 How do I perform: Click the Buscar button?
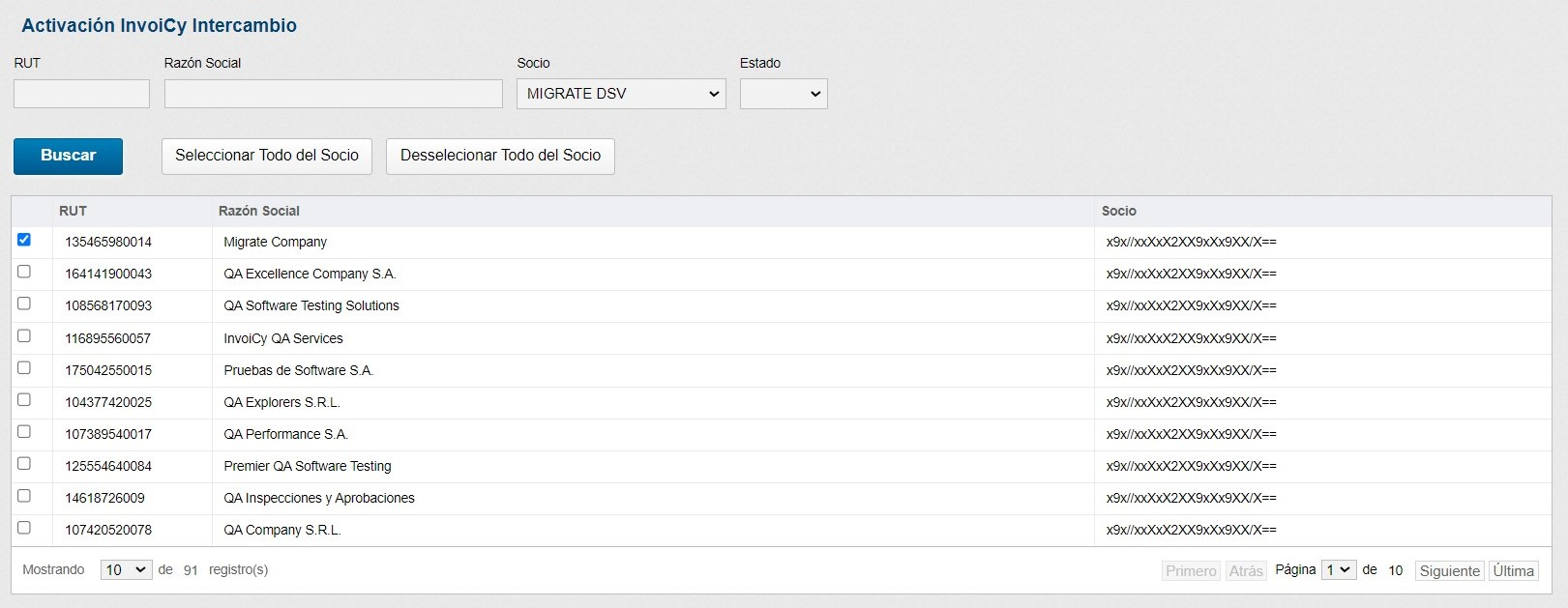point(68,156)
